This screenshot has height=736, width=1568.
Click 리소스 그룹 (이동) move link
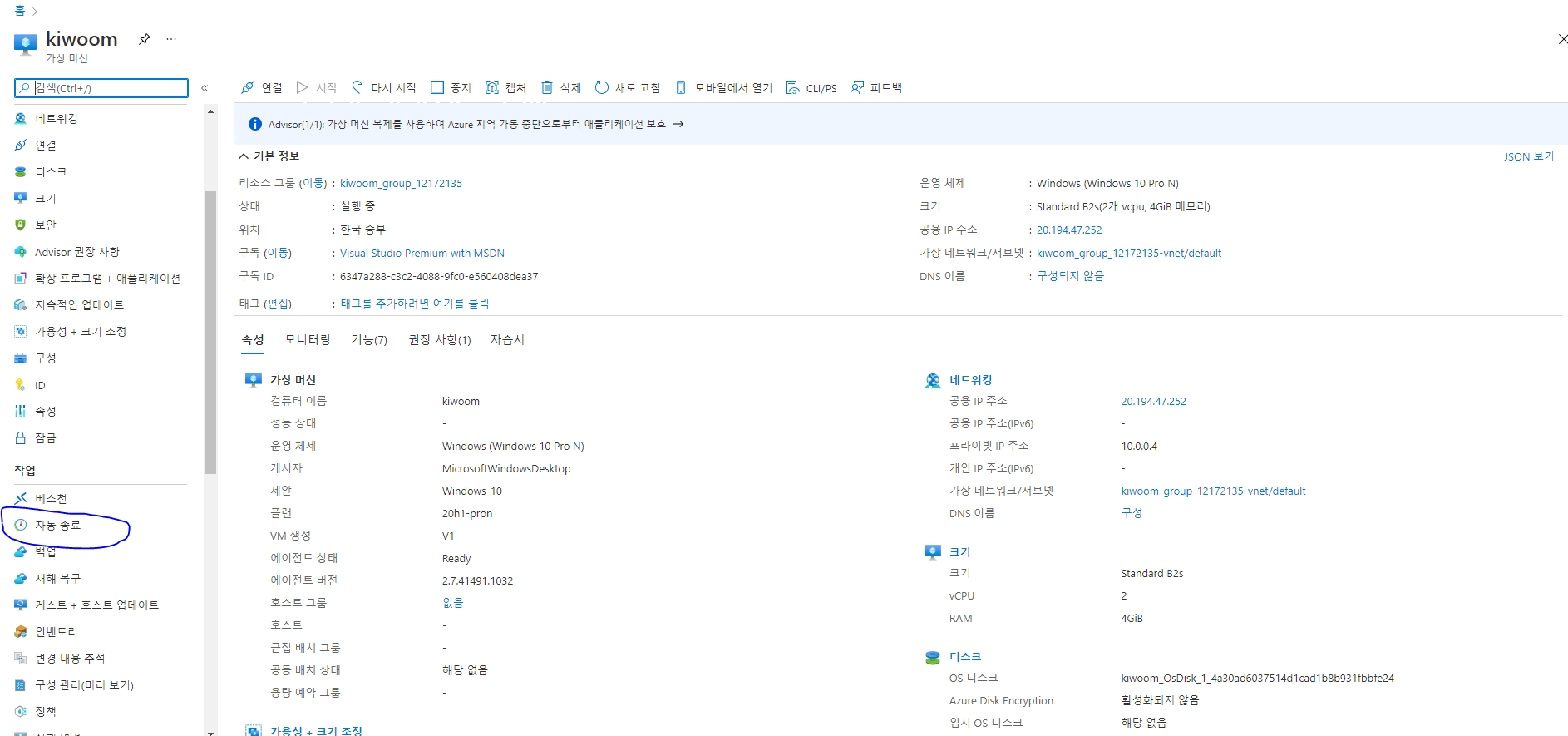(x=313, y=183)
